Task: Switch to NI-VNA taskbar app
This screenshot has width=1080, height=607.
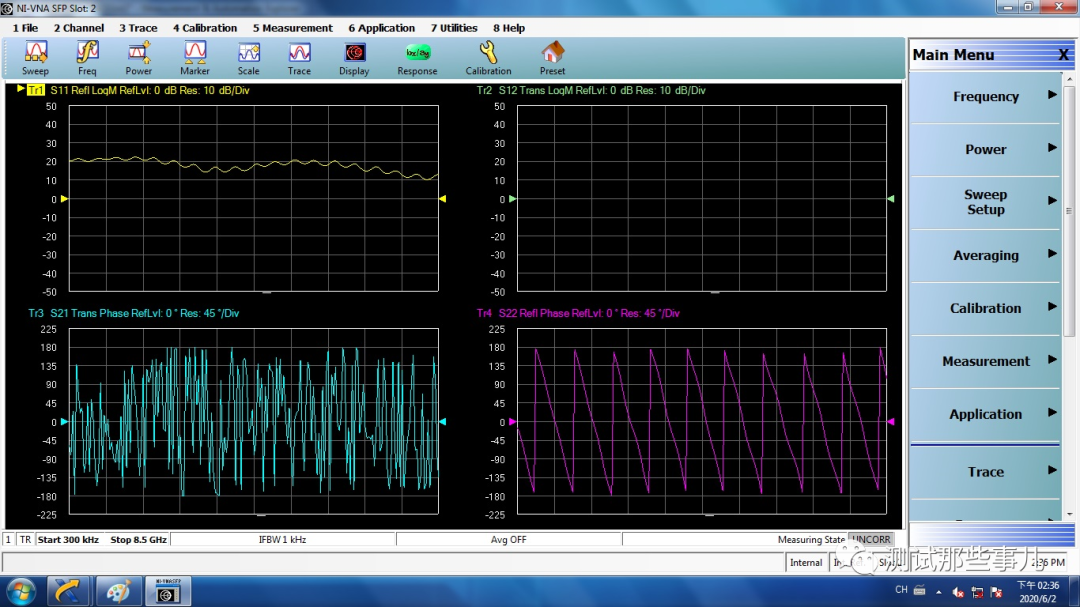Action: coord(167,592)
